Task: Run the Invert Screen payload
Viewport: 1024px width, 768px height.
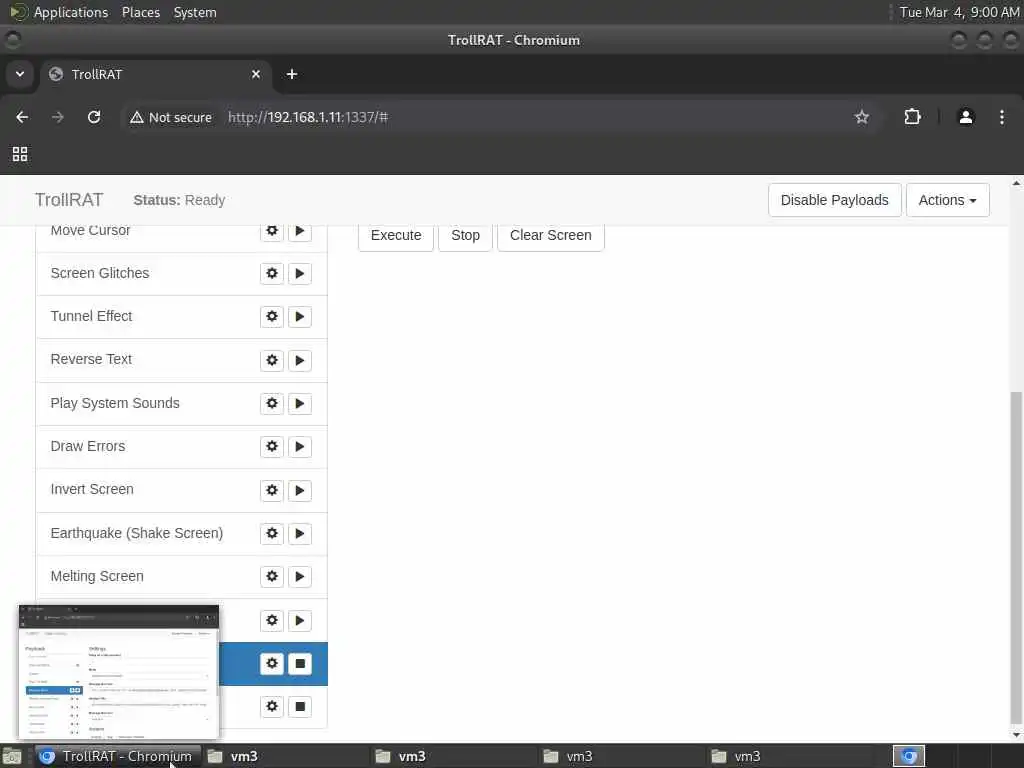Action: click(300, 490)
